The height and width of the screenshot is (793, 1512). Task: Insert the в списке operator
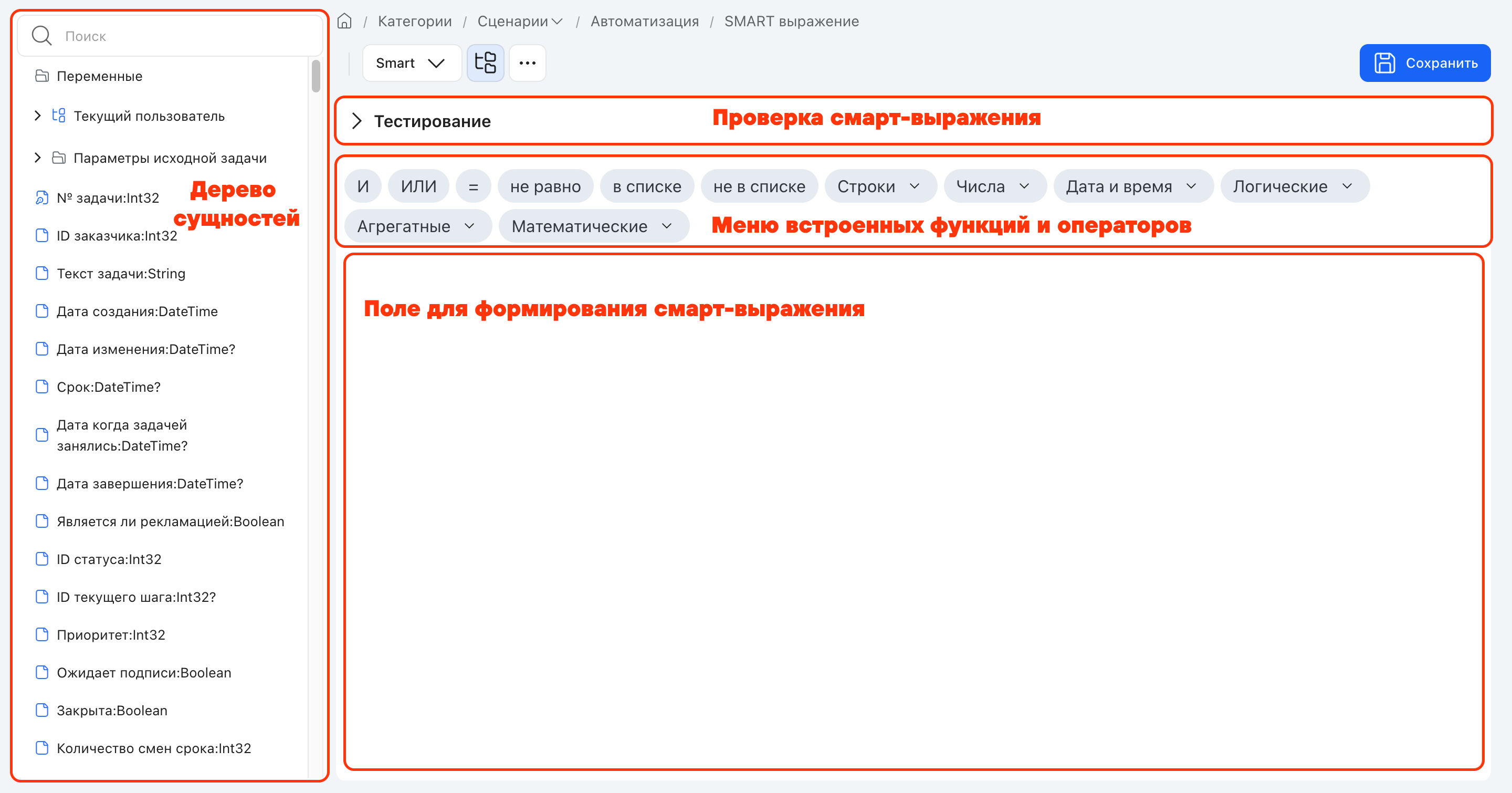pos(647,186)
